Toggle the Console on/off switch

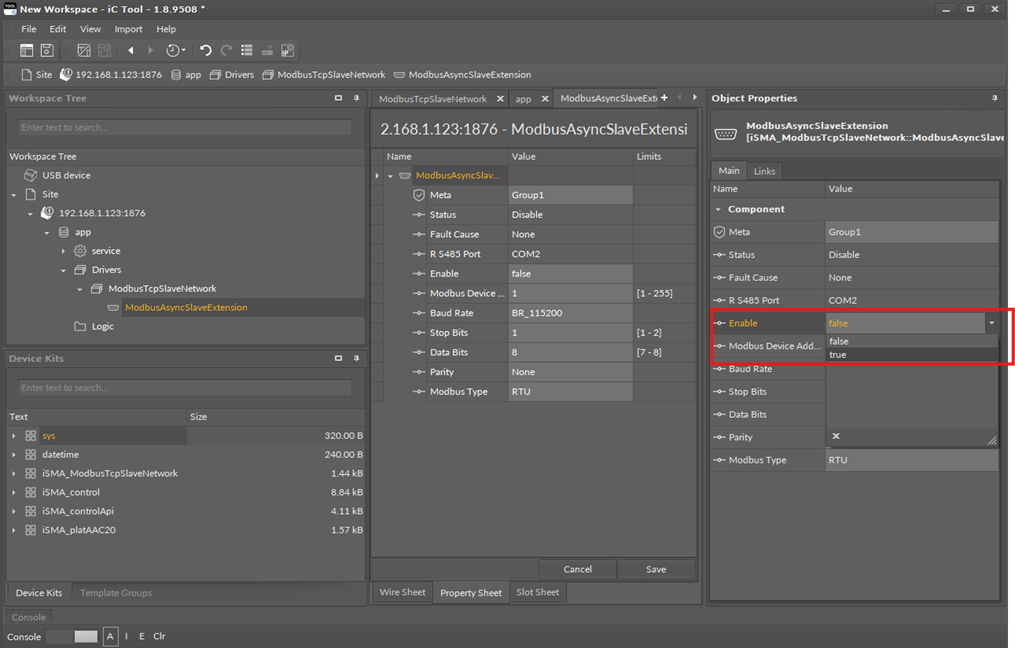pyautogui.click(x=73, y=636)
